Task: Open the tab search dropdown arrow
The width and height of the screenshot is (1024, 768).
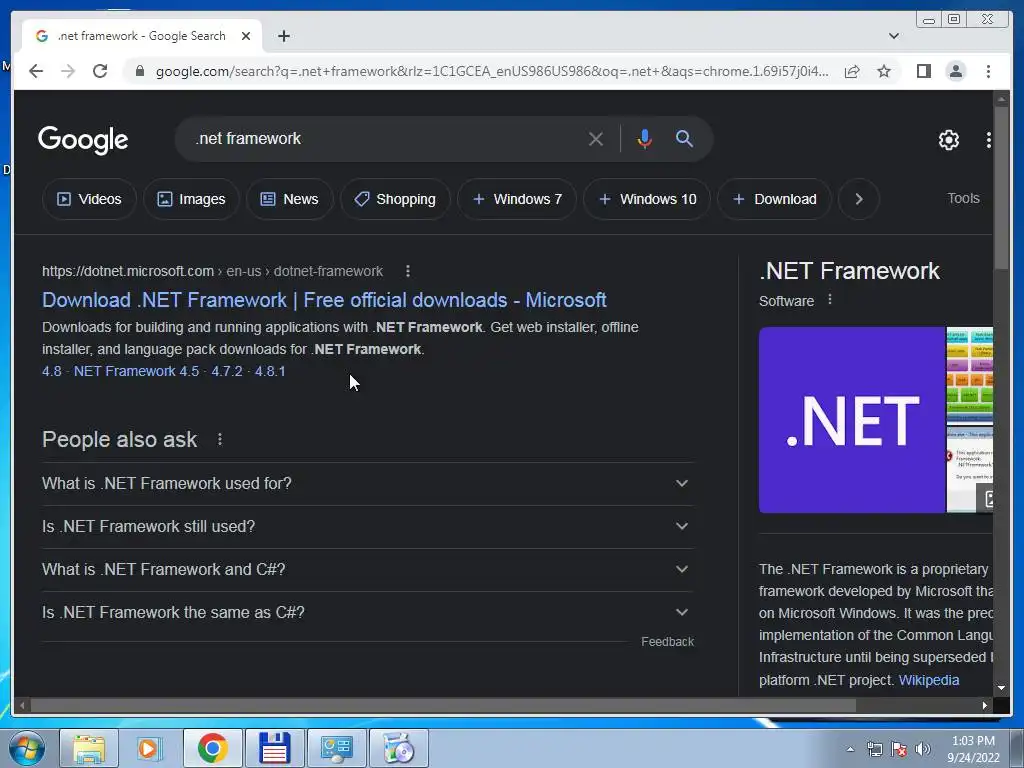Action: pos(893,36)
